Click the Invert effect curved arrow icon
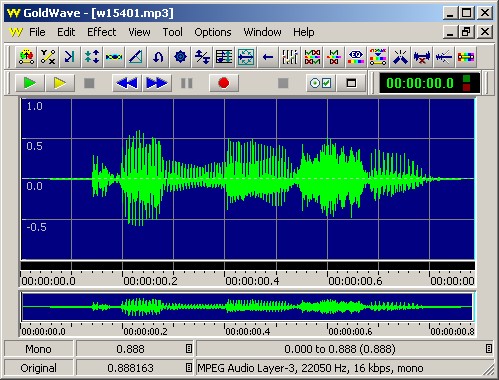Image resolution: width=499 pixels, height=380 pixels. coord(158,57)
